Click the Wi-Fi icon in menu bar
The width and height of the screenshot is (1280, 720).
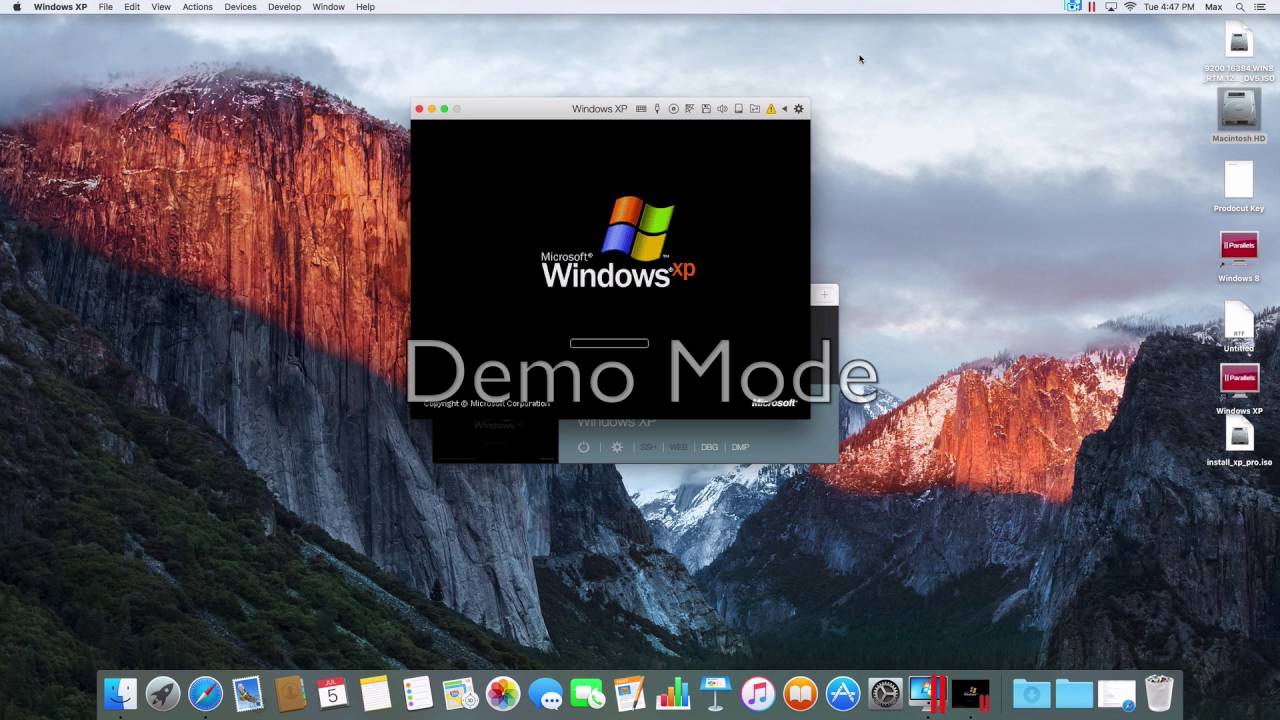click(1130, 7)
